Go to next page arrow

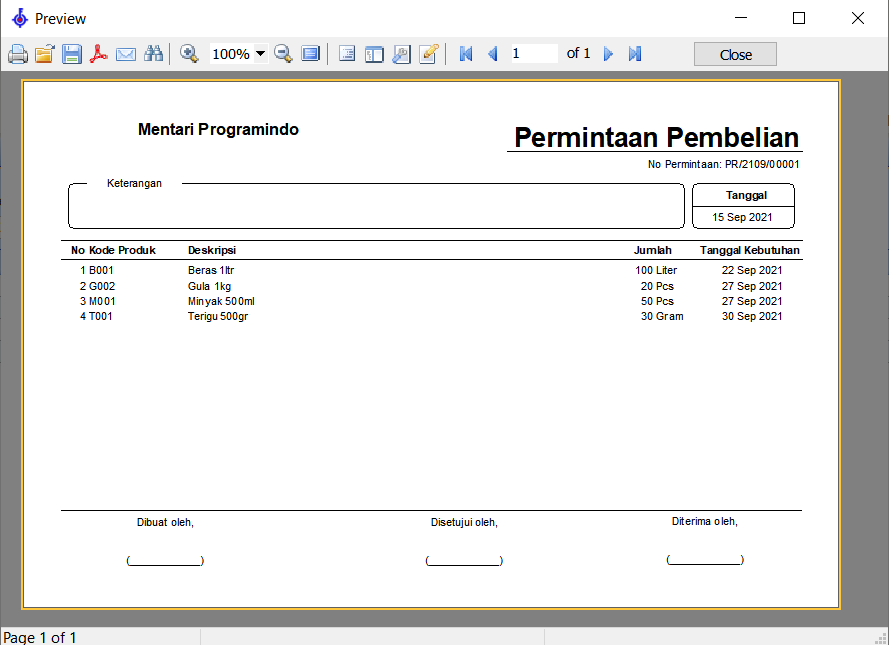click(x=608, y=54)
